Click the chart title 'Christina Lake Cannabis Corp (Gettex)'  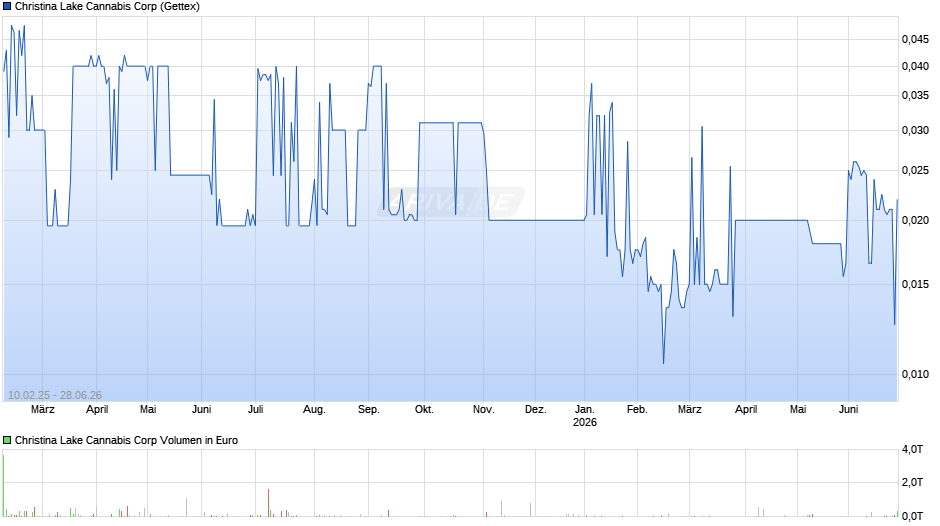(107, 7)
